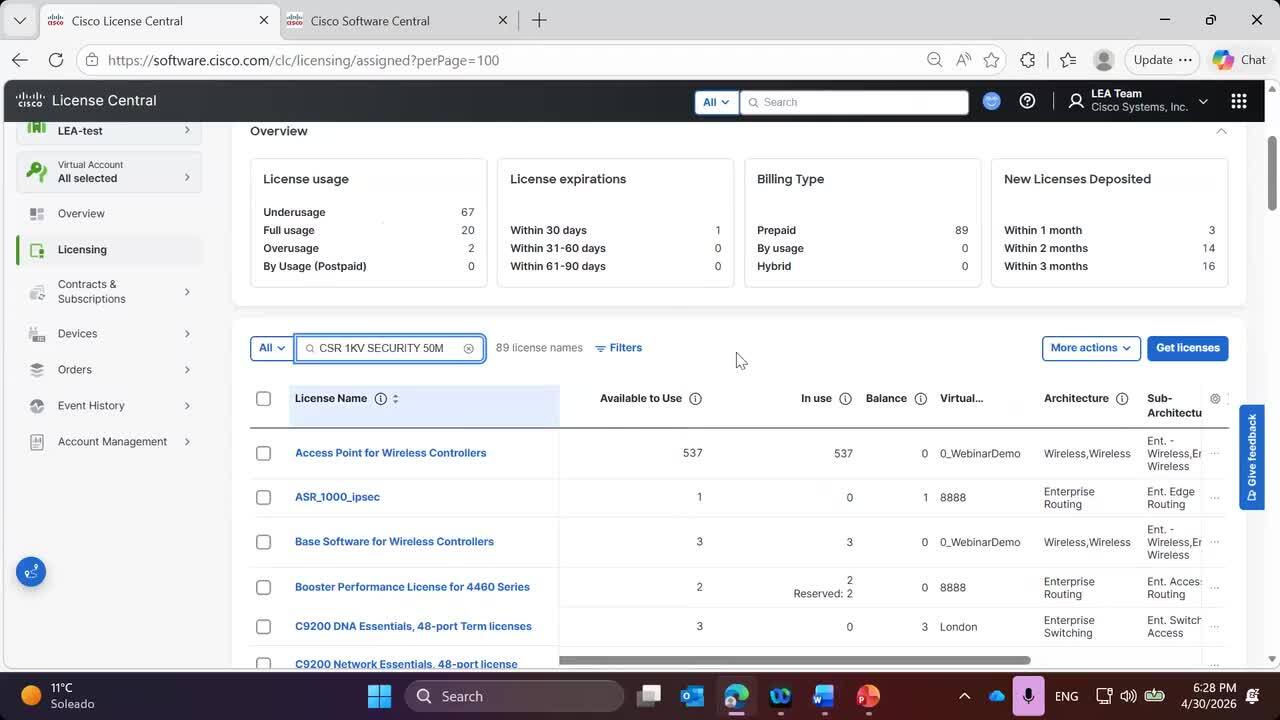The width and height of the screenshot is (1280, 720).
Task: Sort by the License Name column arrows
Action: coord(395,399)
